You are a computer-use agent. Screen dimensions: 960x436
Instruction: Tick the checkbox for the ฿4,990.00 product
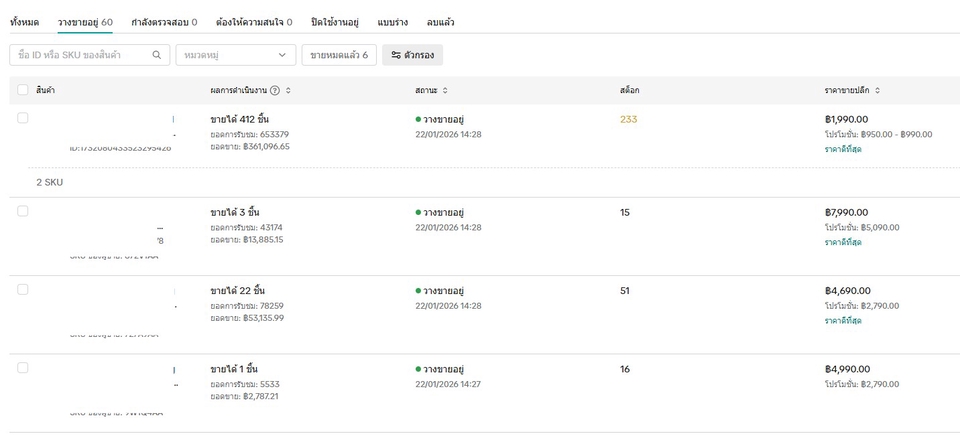tap(23, 368)
